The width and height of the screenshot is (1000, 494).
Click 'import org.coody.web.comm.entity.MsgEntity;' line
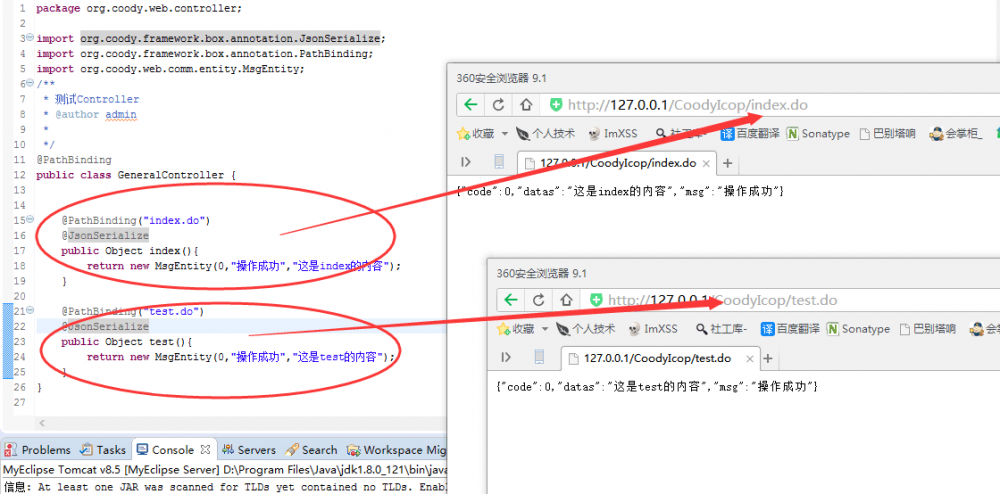[x=170, y=69]
